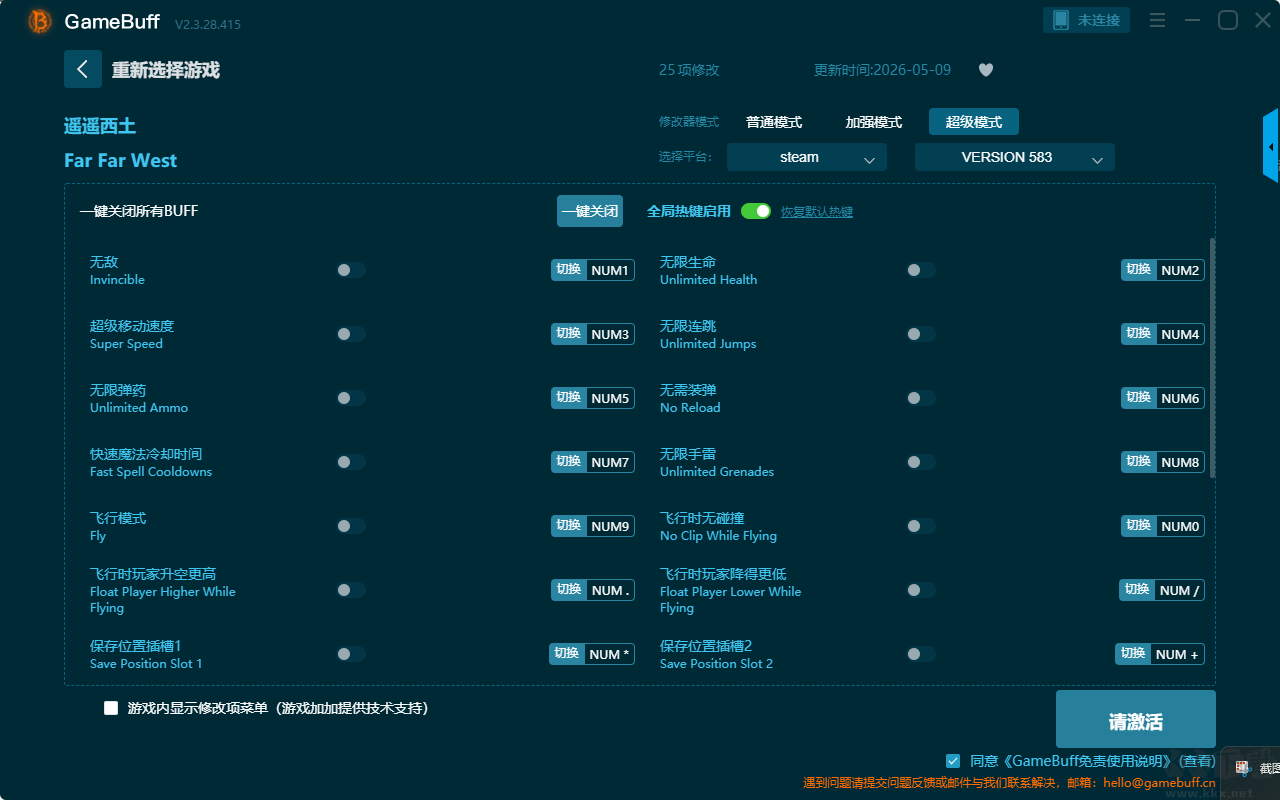Click the GameBuff logo icon
The width and height of the screenshot is (1280, 800).
click(40, 21)
